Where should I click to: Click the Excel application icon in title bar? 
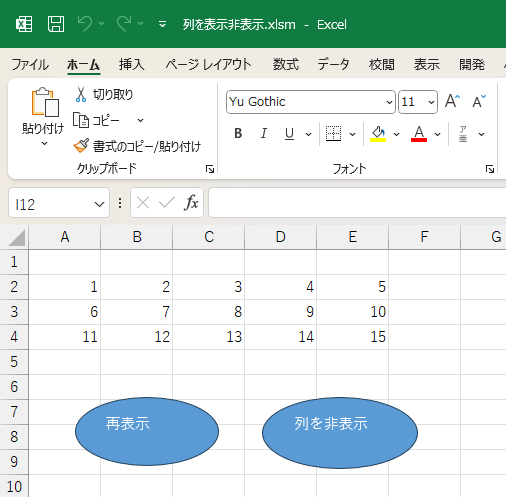click(24, 24)
